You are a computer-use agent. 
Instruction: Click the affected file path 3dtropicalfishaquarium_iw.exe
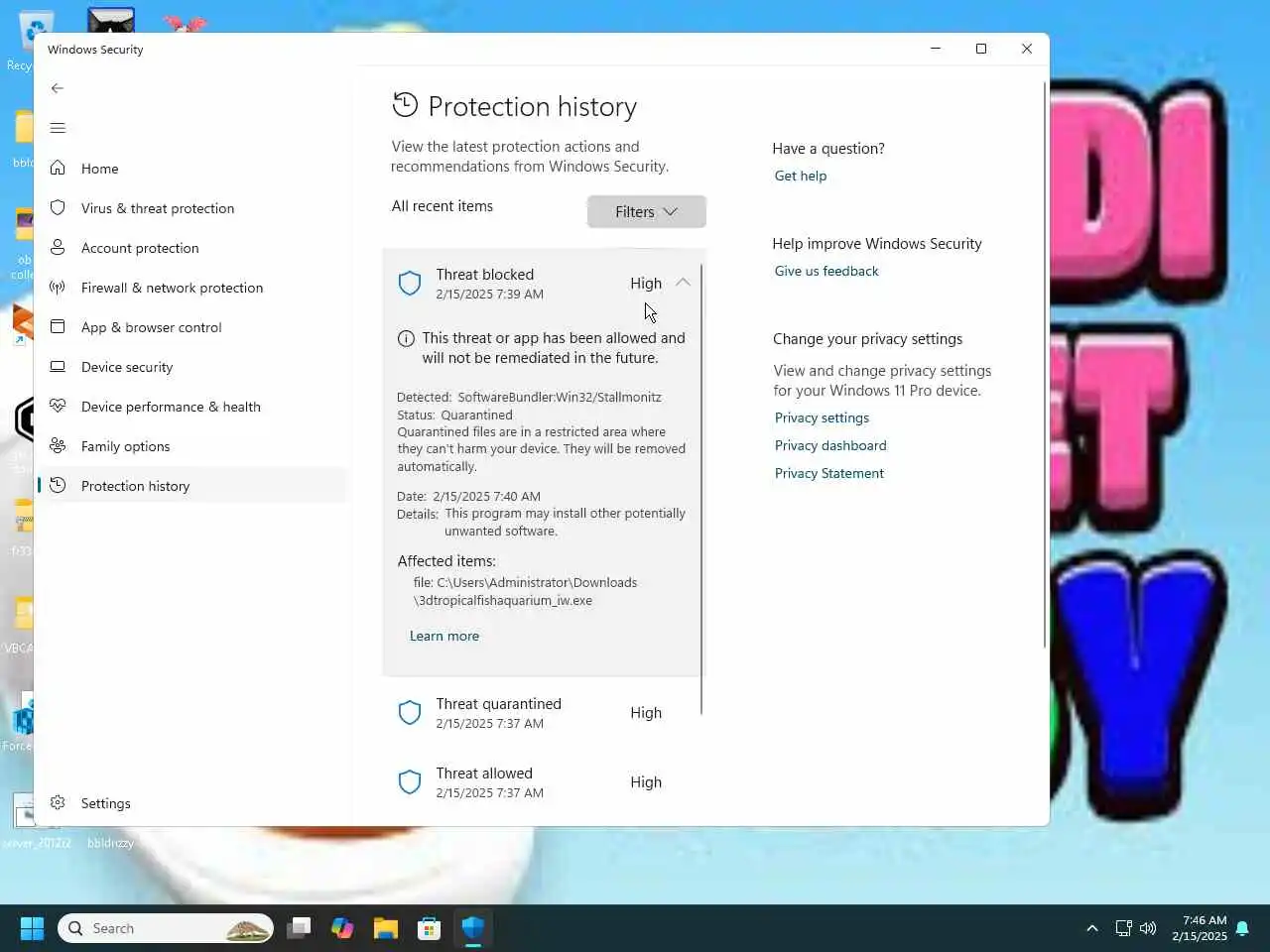(x=525, y=591)
